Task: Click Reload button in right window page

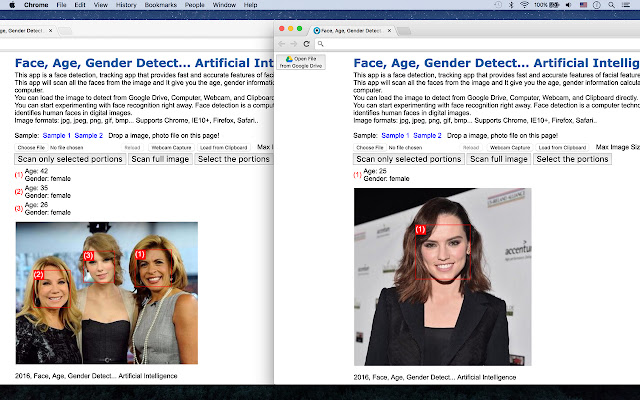Action: [x=471, y=147]
